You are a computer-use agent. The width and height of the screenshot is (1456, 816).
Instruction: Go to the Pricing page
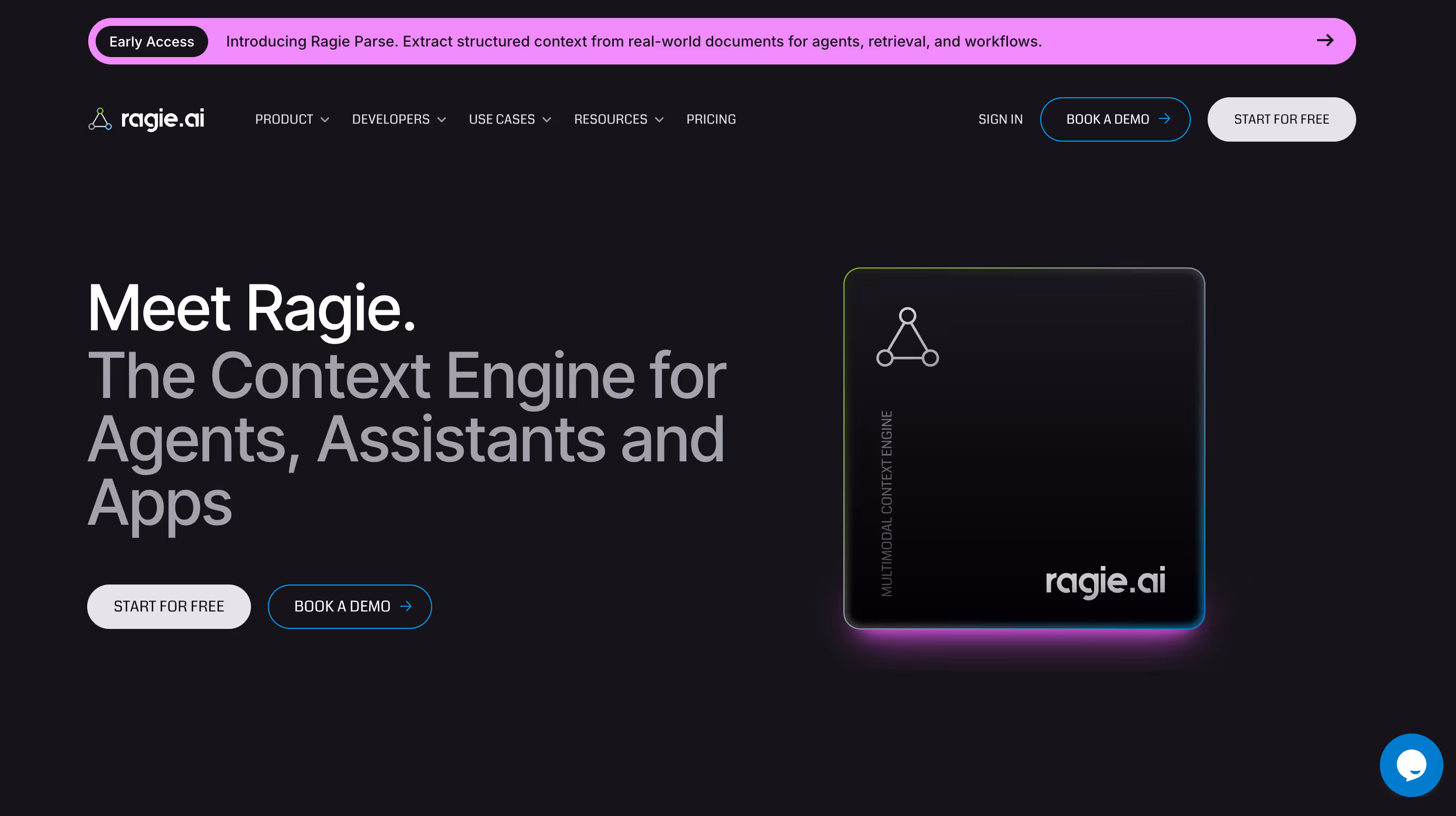(x=711, y=119)
